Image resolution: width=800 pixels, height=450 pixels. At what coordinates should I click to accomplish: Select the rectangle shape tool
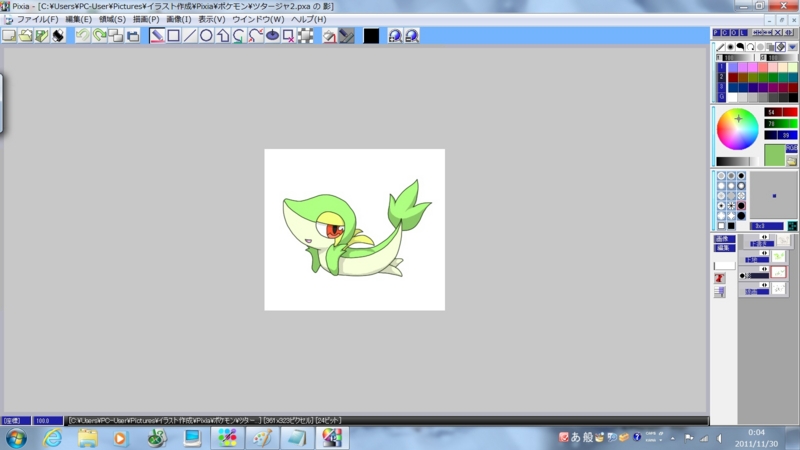coord(173,36)
